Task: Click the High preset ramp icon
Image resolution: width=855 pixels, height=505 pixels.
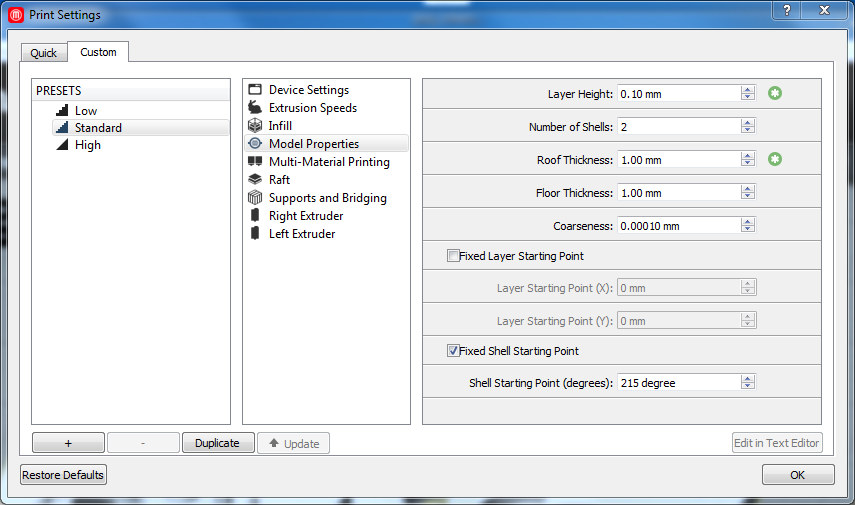Action: [62, 145]
